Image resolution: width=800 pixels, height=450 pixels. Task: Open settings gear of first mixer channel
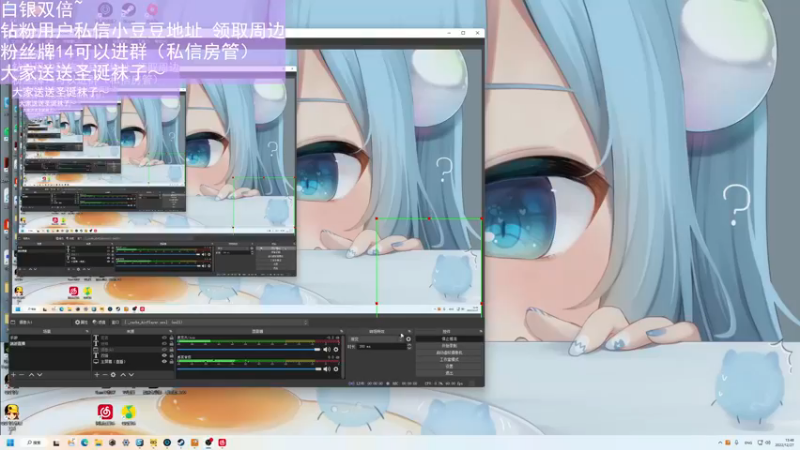point(336,349)
